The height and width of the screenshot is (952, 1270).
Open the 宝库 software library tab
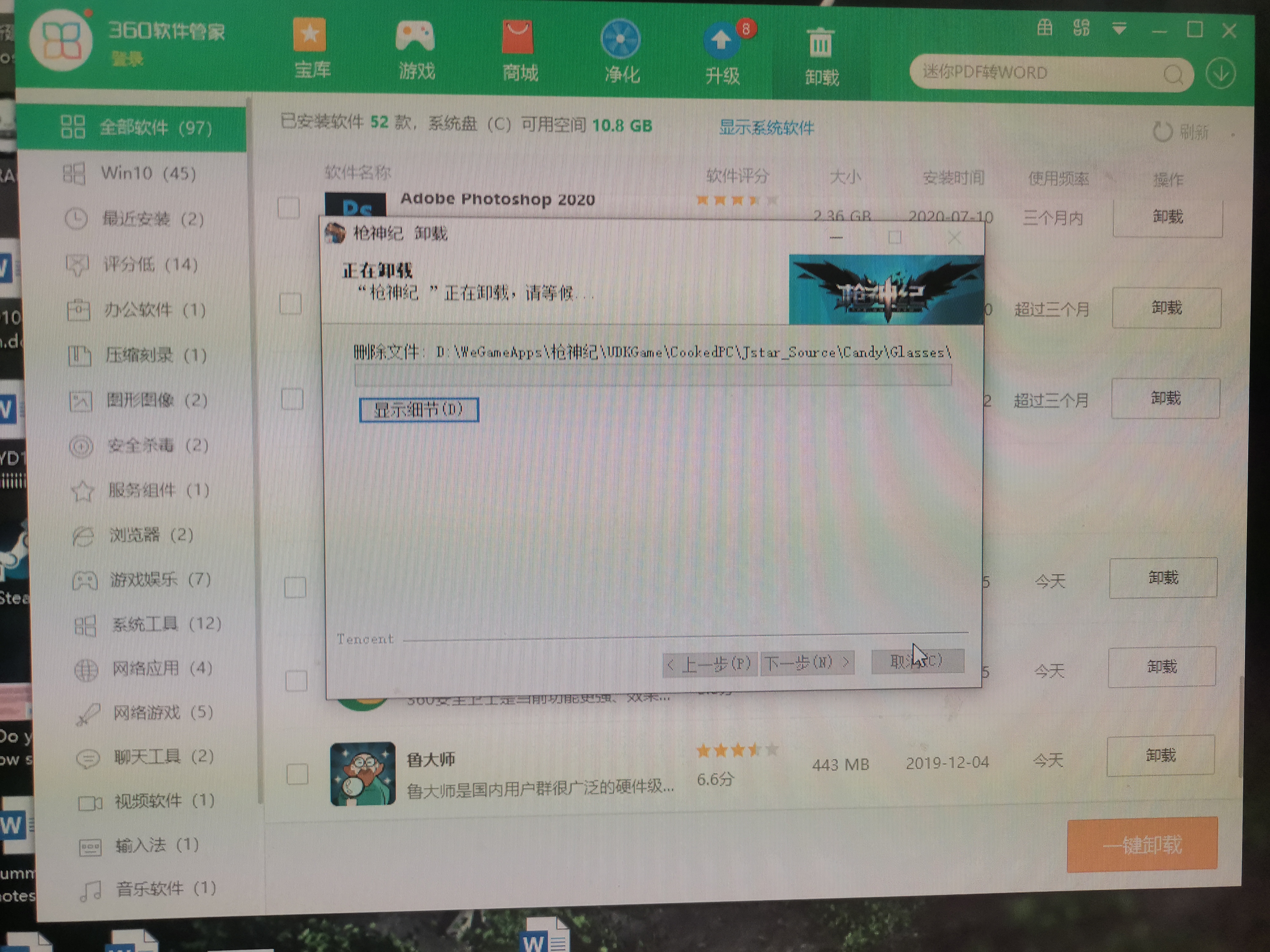click(x=311, y=49)
